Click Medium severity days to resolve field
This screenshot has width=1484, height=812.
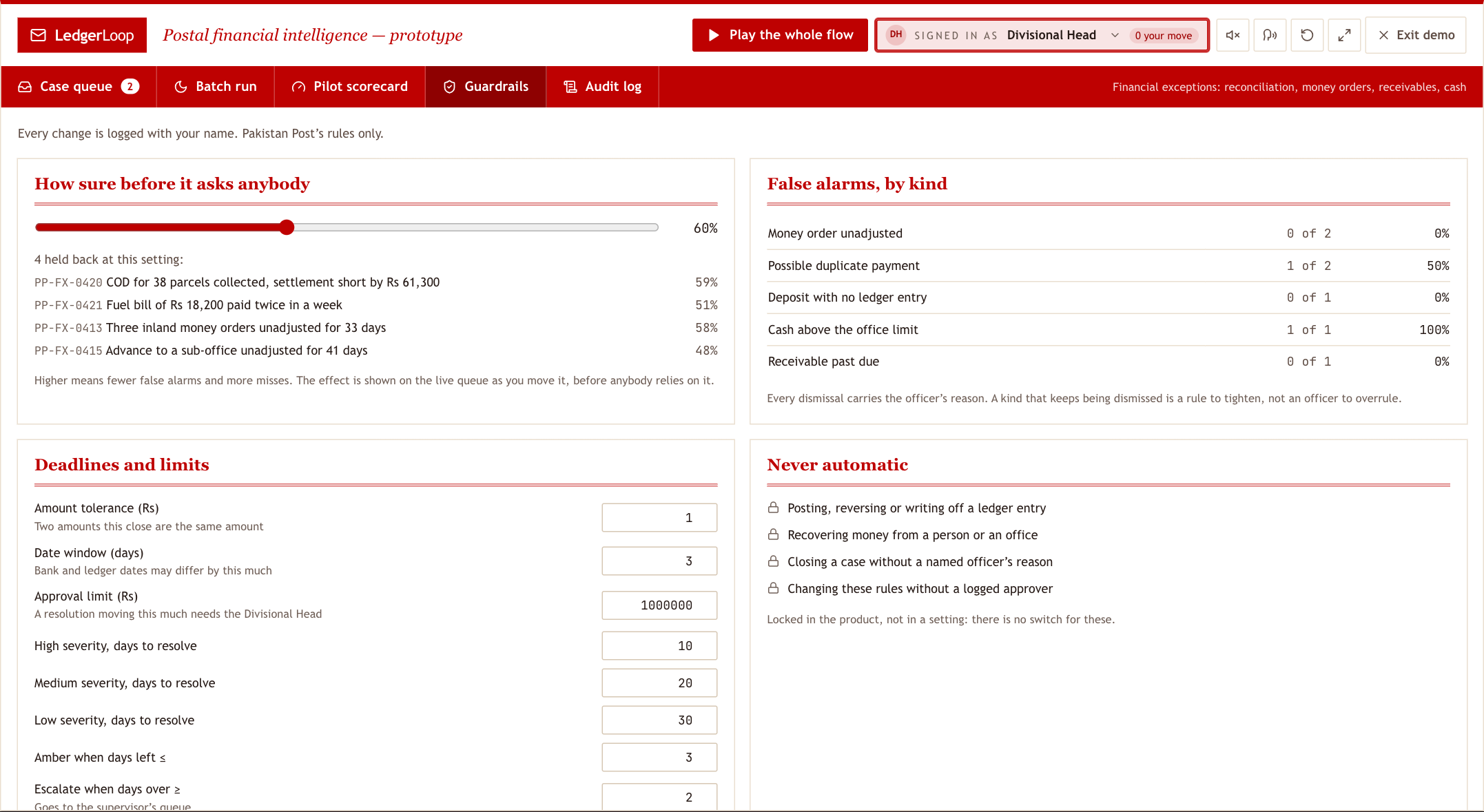coord(659,683)
